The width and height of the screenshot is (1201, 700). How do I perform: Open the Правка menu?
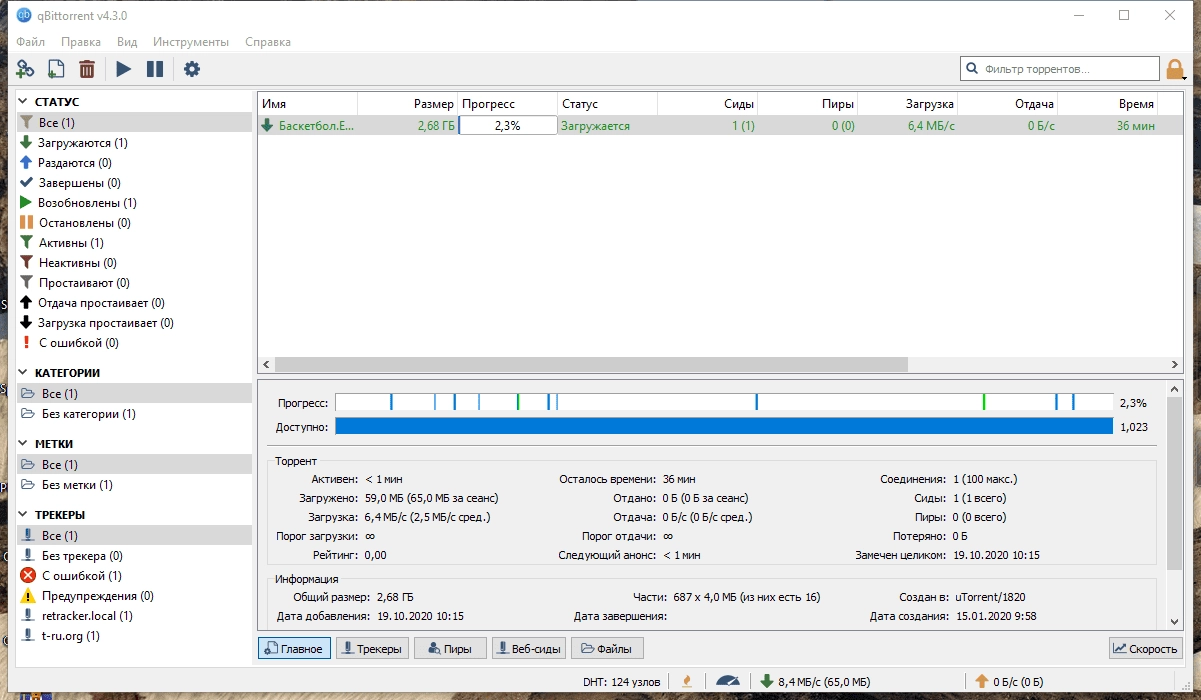80,42
